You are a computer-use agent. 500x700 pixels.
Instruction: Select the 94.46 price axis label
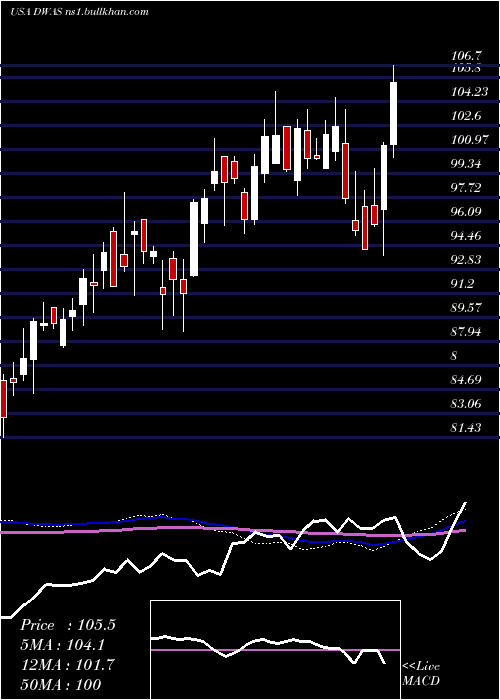coord(466,236)
